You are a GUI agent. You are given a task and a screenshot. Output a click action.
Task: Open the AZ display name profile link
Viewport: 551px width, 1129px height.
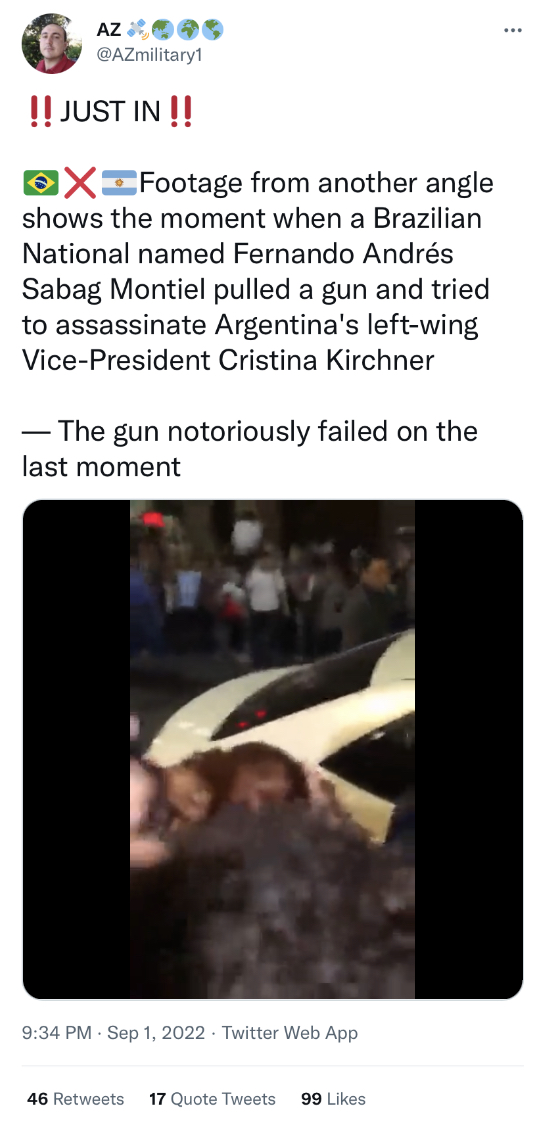click(x=109, y=30)
